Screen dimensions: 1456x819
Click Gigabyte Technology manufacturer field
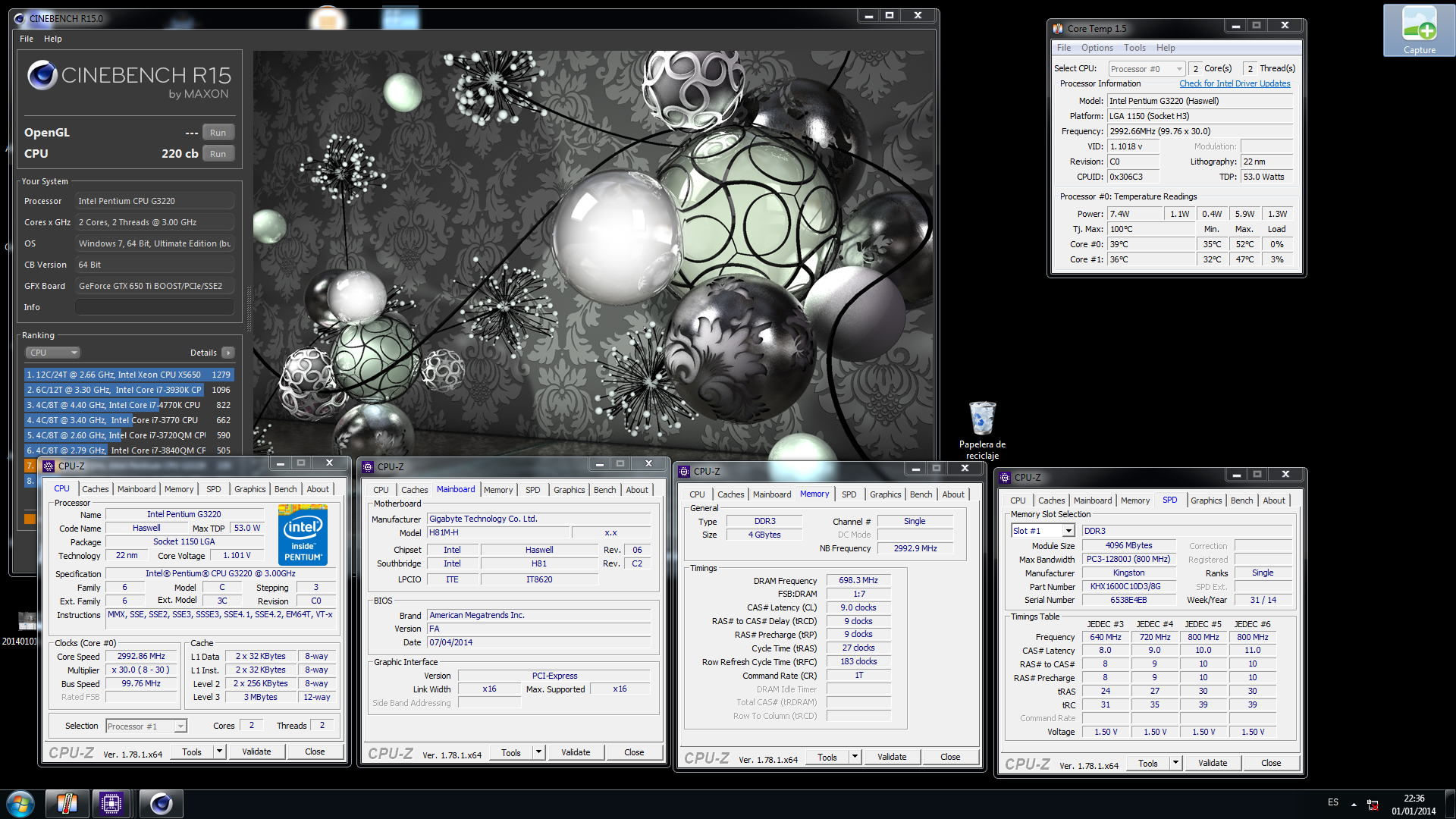[538, 519]
